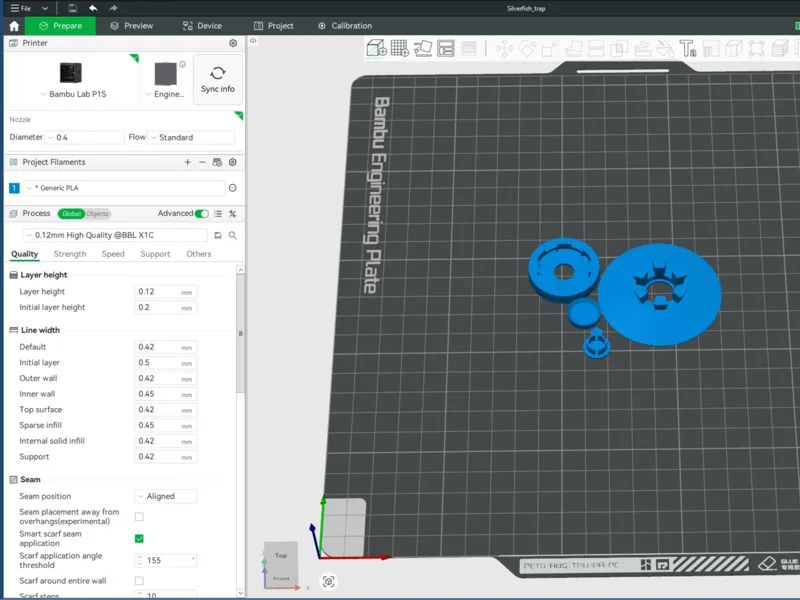Image resolution: width=800 pixels, height=600 pixels.
Task: Open the nozzle Flow Standard dropdown
Action: [x=191, y=138]
